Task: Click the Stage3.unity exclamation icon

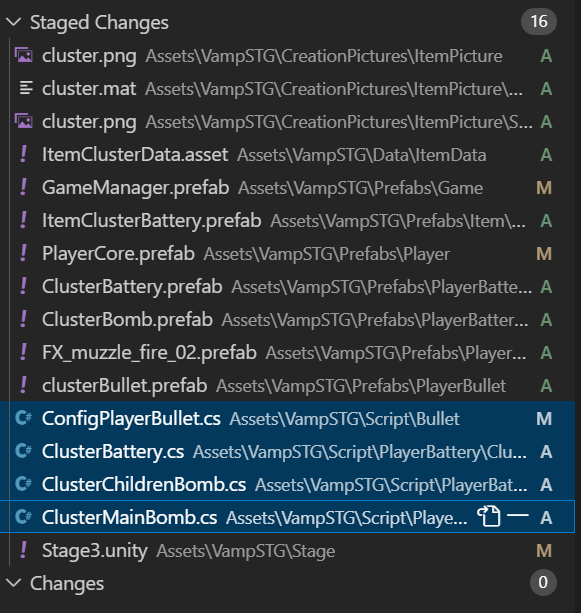Action: pyautogui.click(x=23, y=550)
